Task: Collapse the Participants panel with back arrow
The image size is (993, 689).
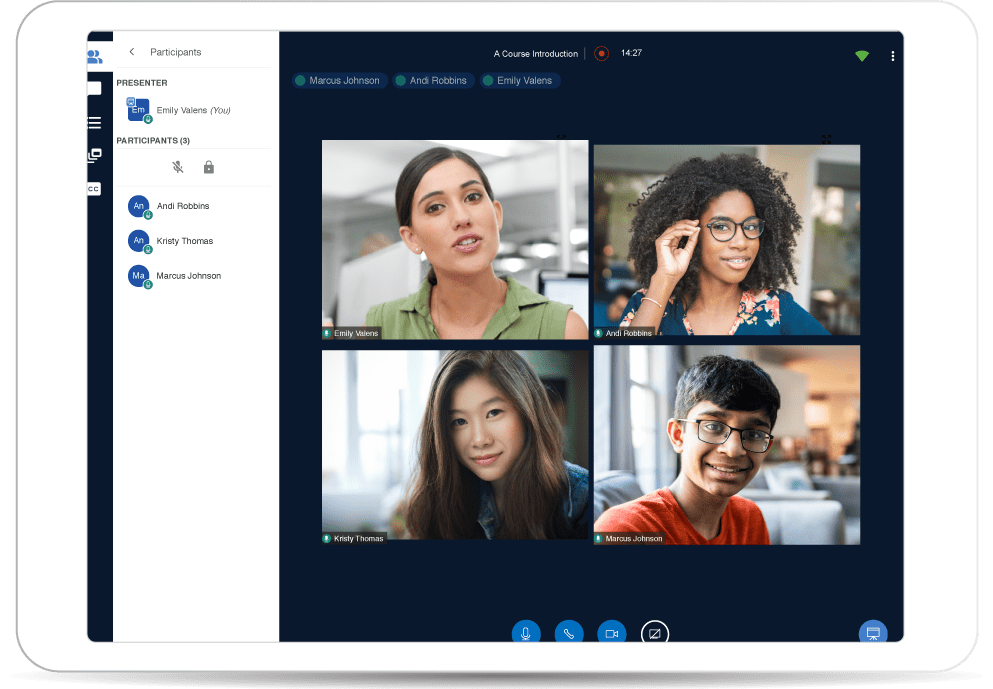Action: (x=132, y=52)
